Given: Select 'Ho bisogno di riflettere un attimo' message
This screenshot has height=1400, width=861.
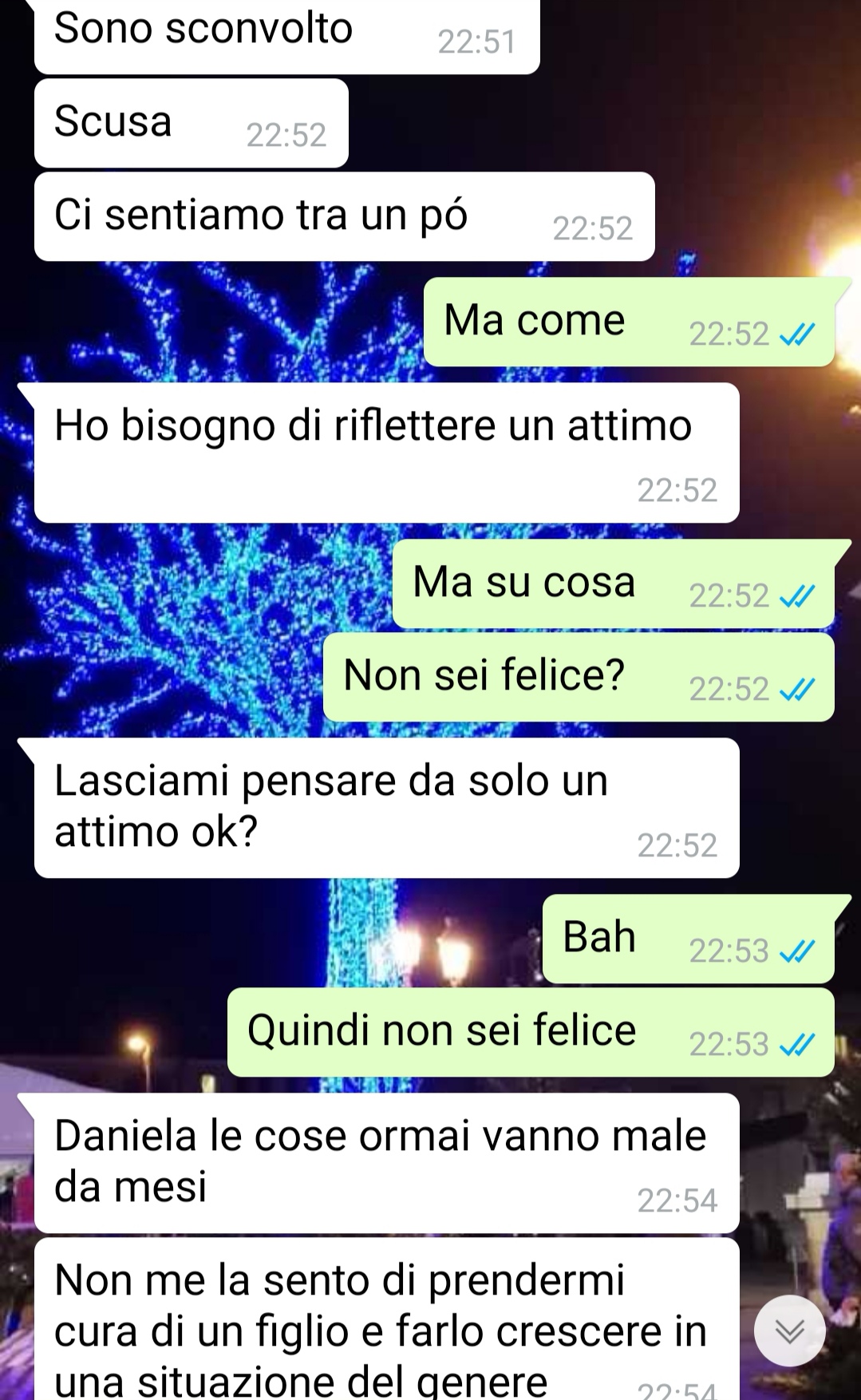Looking at the screenshot, I should 387,453.
